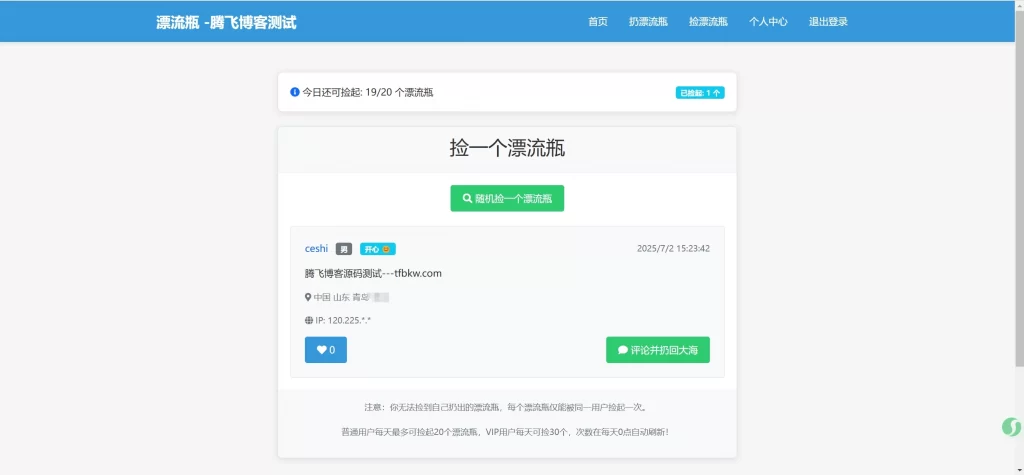Click the heart like button showing 0

click(x=326, y=350)
